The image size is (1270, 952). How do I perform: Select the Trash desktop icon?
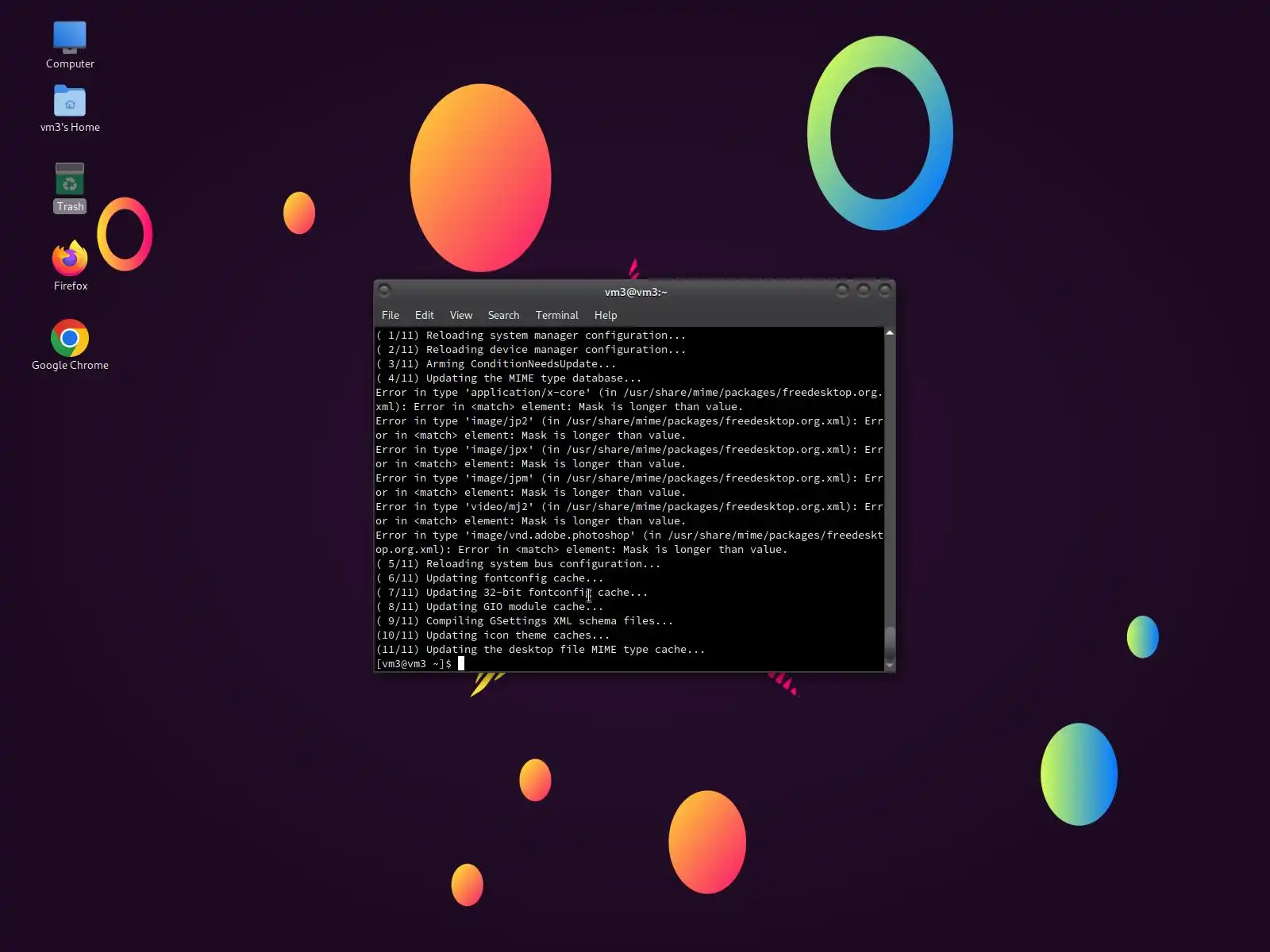pos(70,188)
